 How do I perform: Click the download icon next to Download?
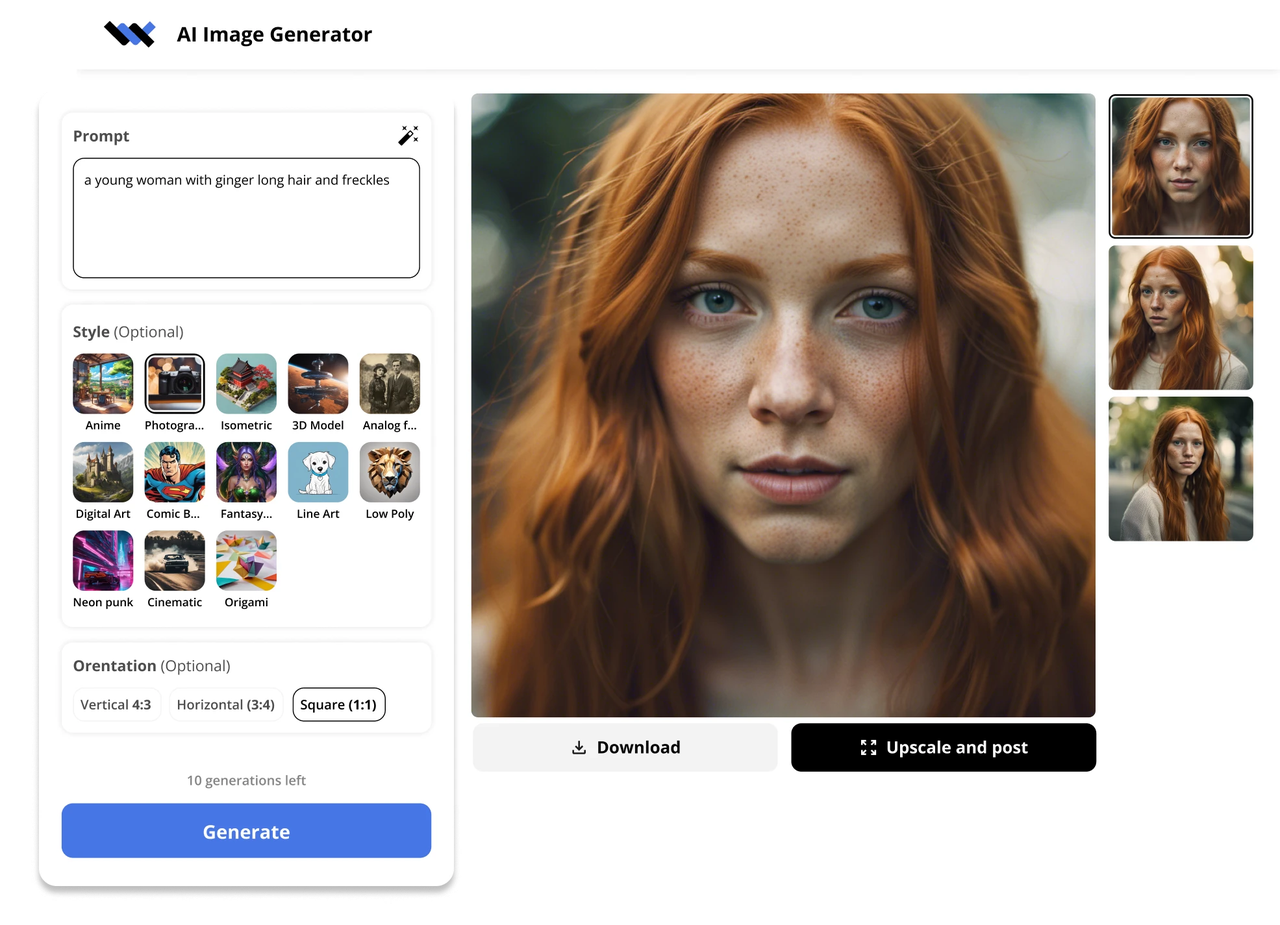[x=579, y=747]
